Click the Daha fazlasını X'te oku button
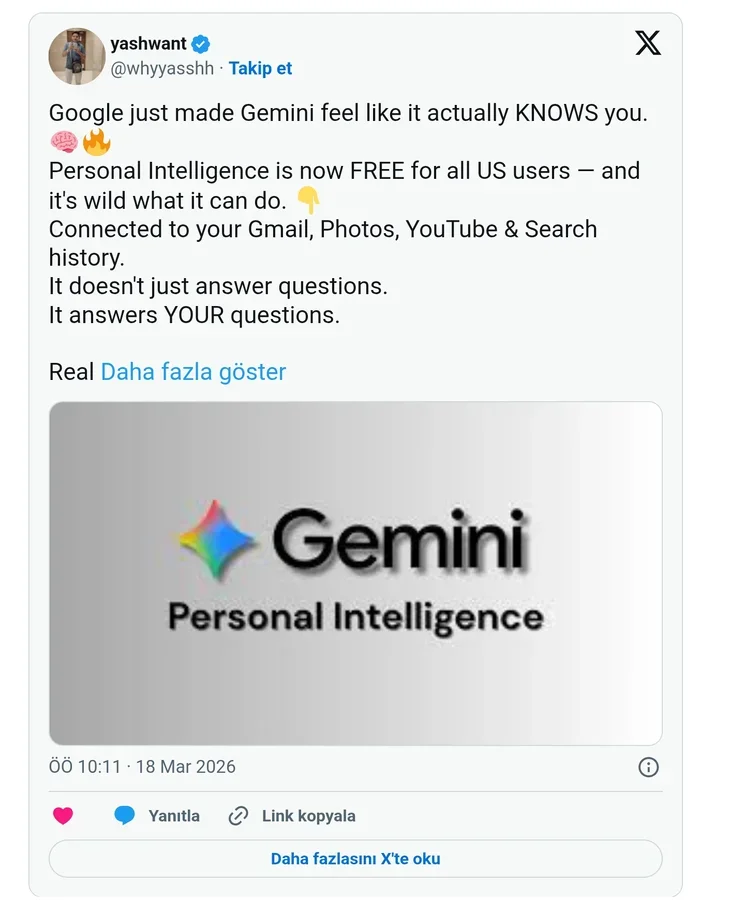This screenshot has width=745, height=900. [355, 858]
